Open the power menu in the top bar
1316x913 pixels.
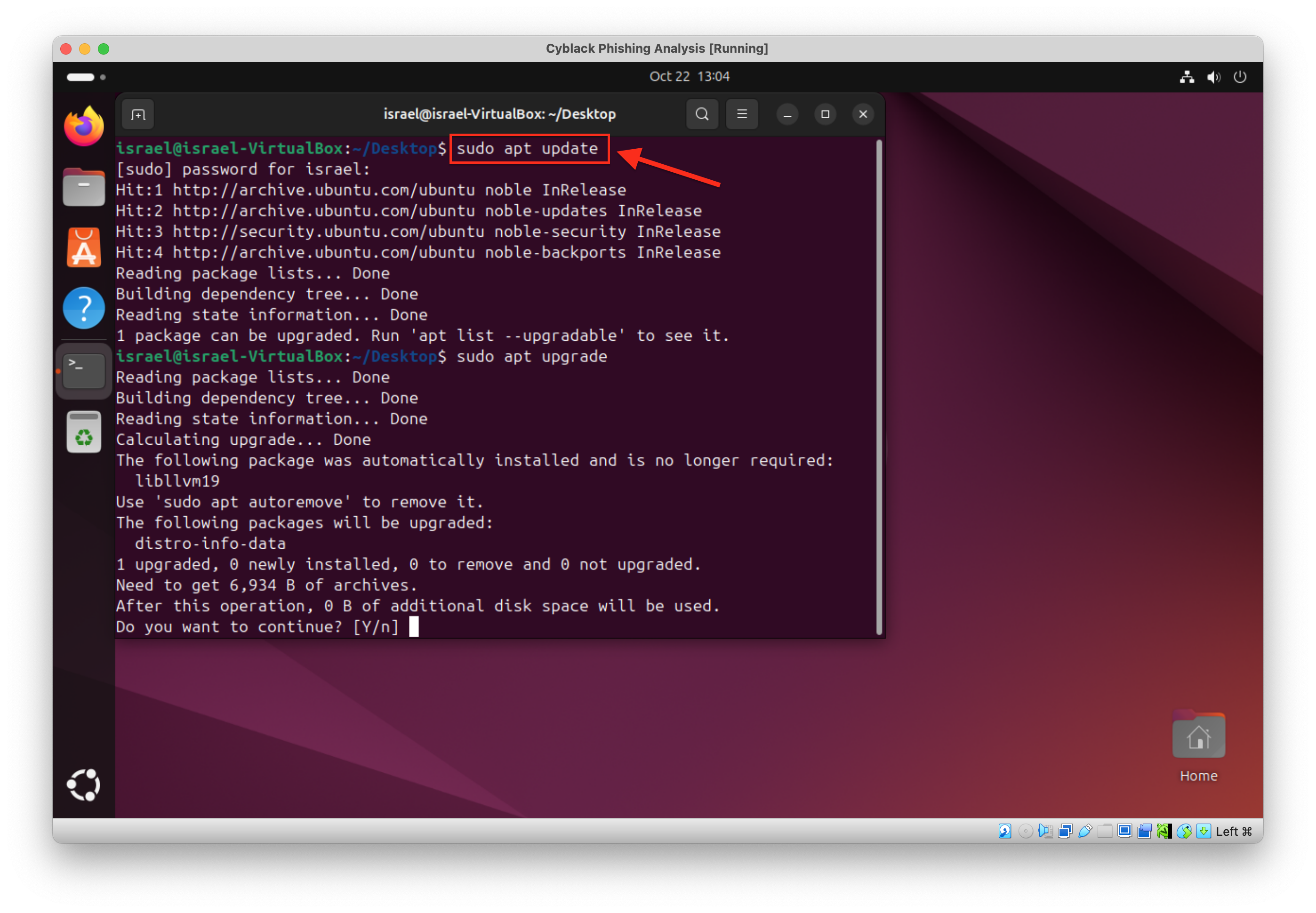pos(1240,77)
